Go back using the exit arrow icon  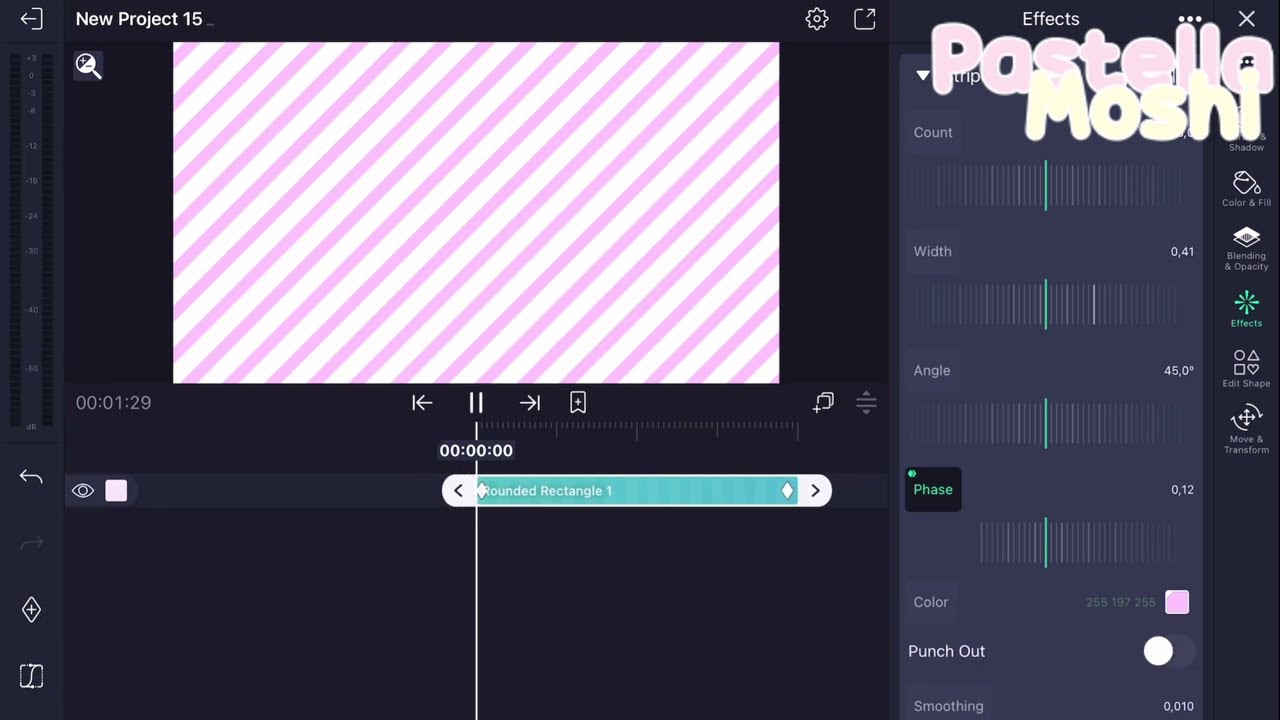[31, 19]
